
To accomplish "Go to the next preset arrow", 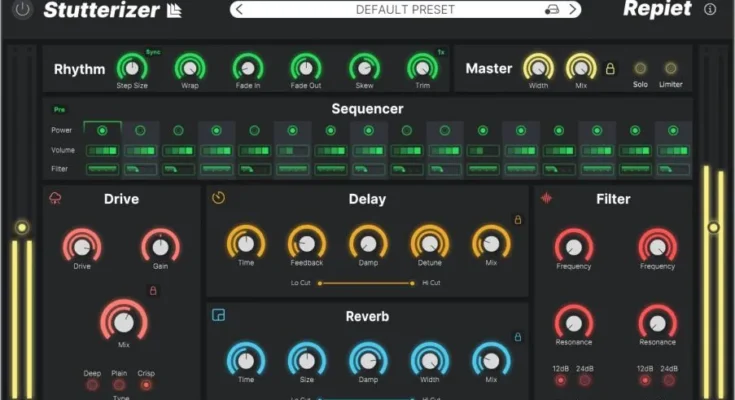I will [x=572, y=9].
